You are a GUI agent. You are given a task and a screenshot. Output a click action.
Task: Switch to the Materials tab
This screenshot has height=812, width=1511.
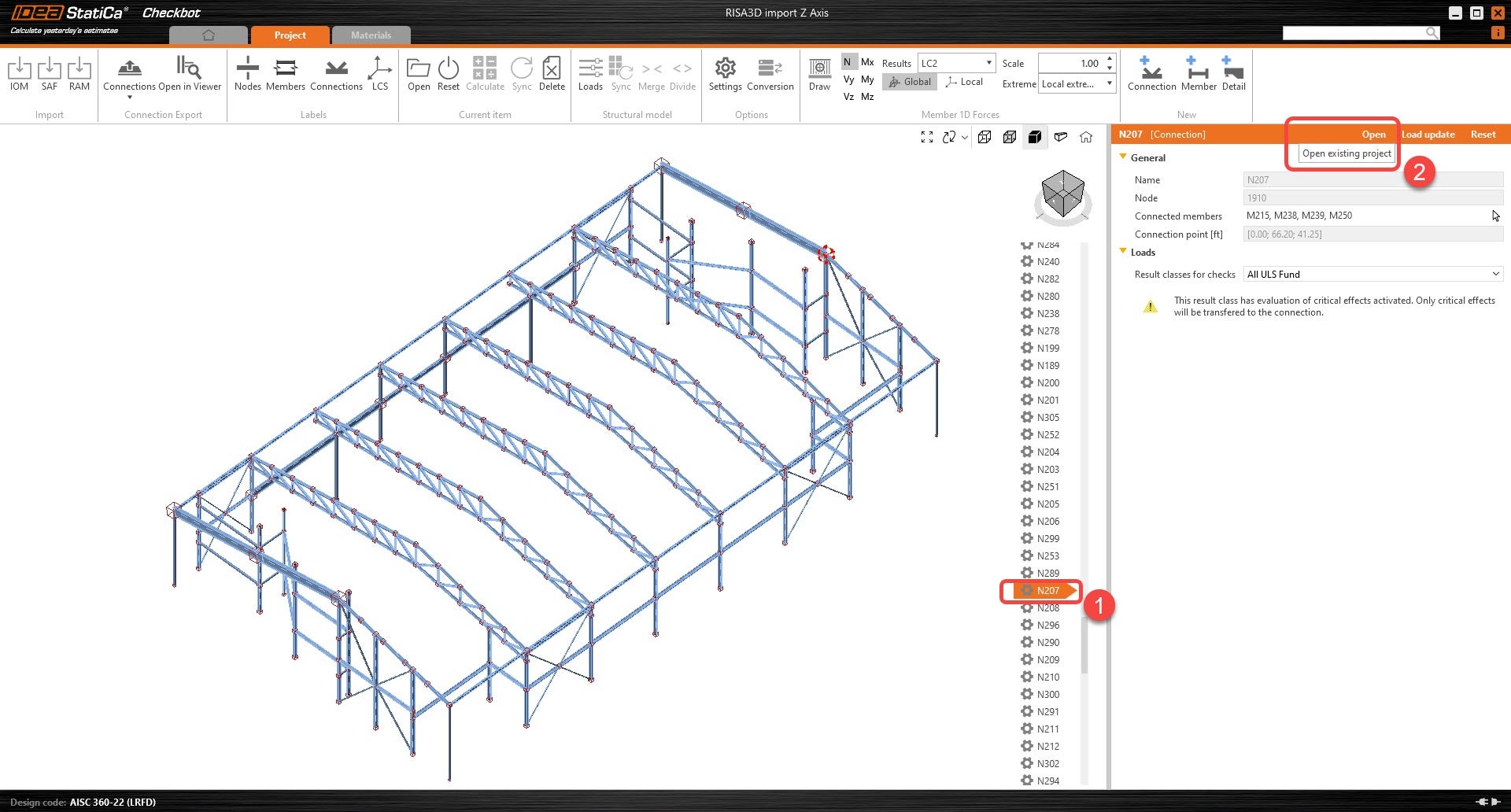point(371,35)
